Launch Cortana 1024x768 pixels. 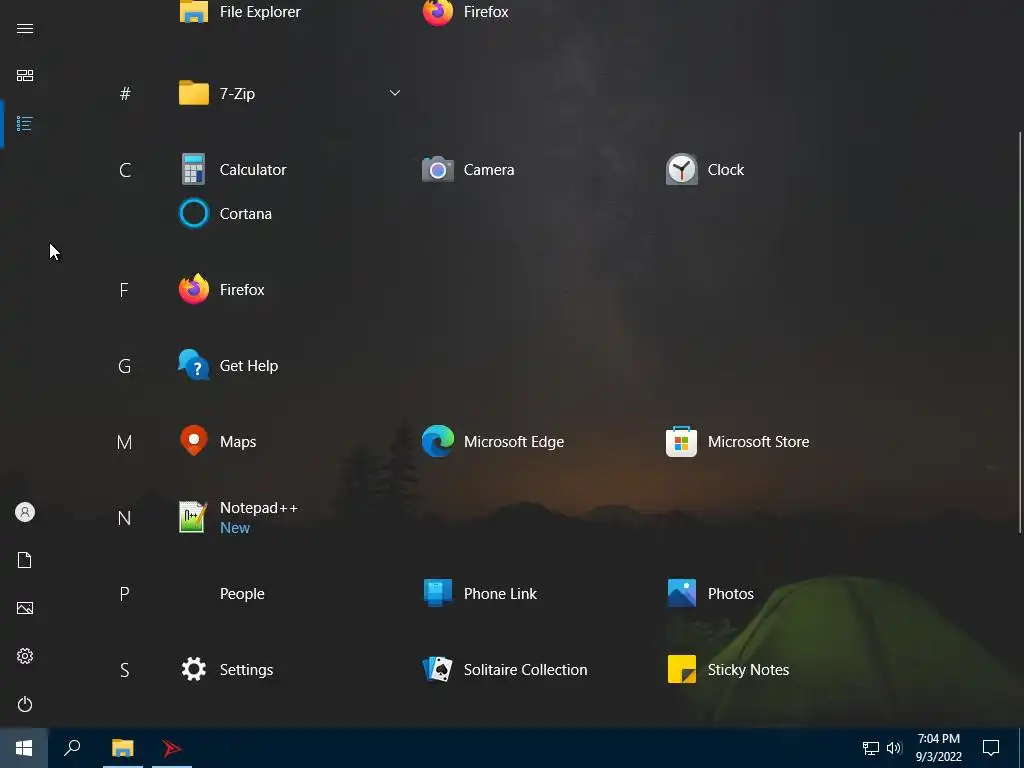point(225,214)
